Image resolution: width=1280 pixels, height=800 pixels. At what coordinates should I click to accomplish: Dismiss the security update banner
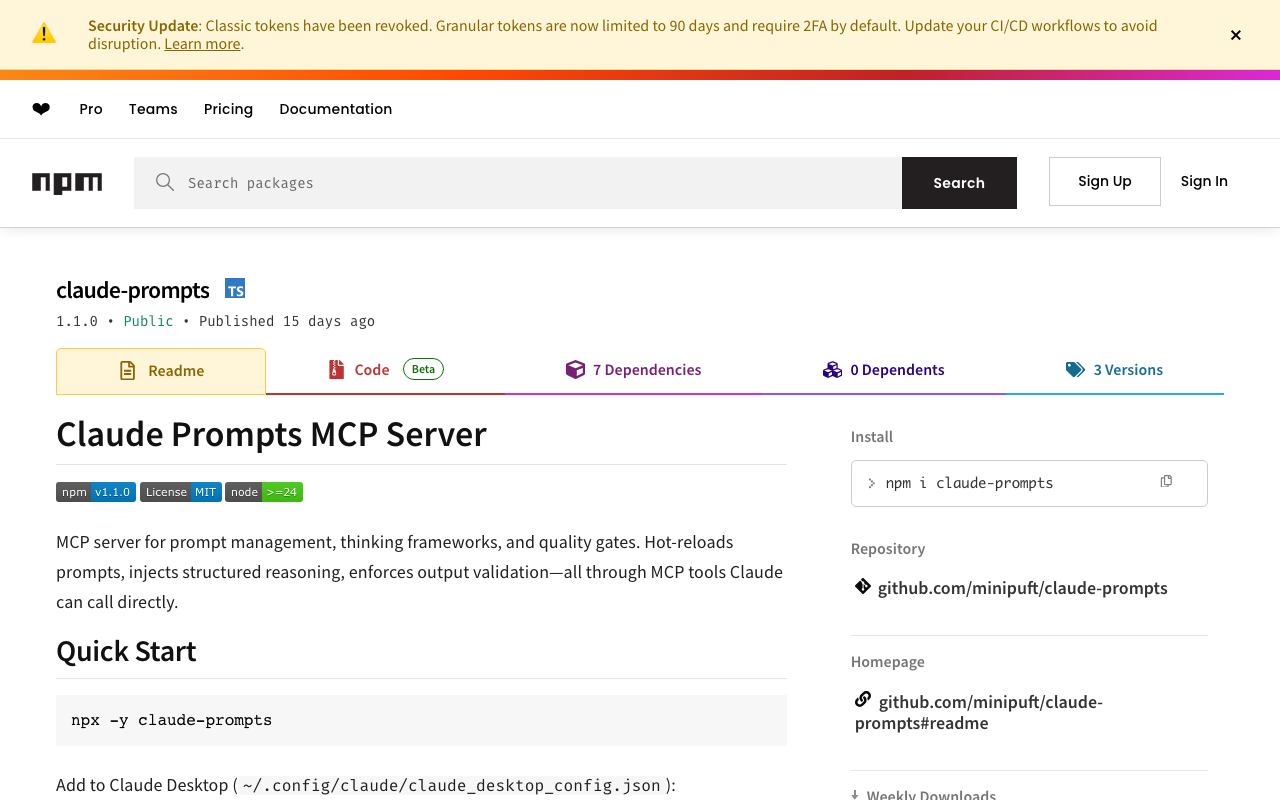[1236, 35]
